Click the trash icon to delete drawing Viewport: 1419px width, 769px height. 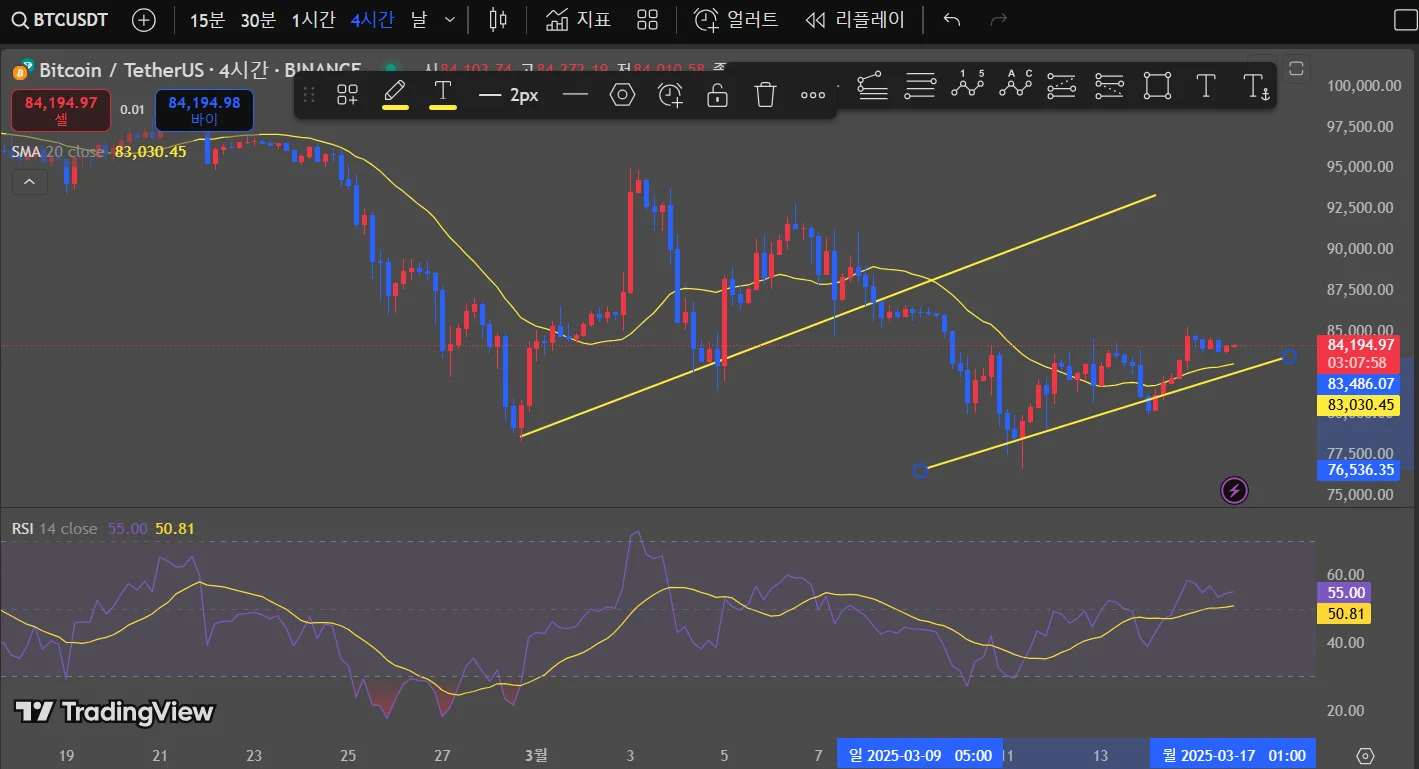coord(765,95)
